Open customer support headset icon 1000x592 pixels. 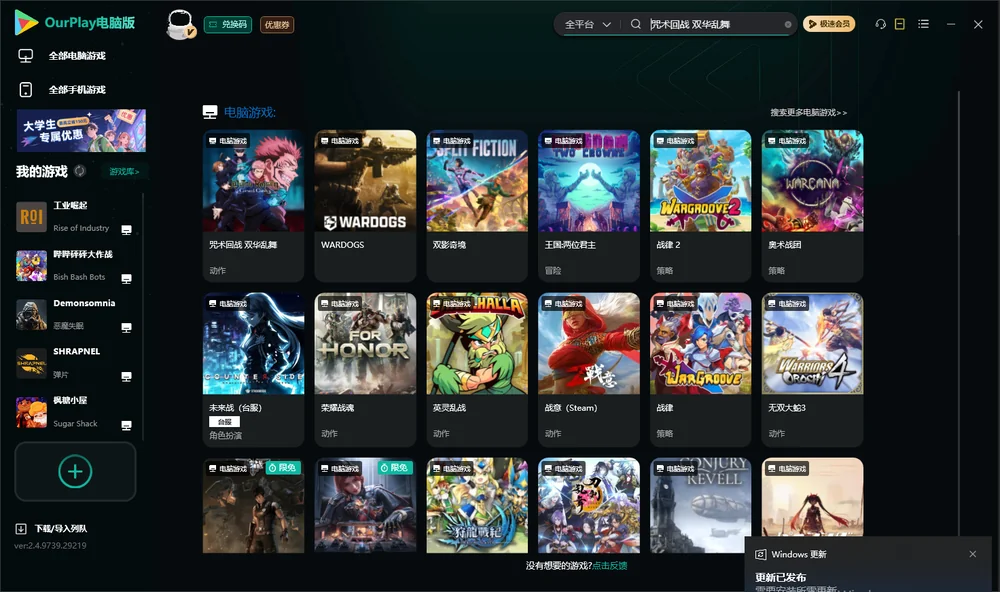(880, 24)
